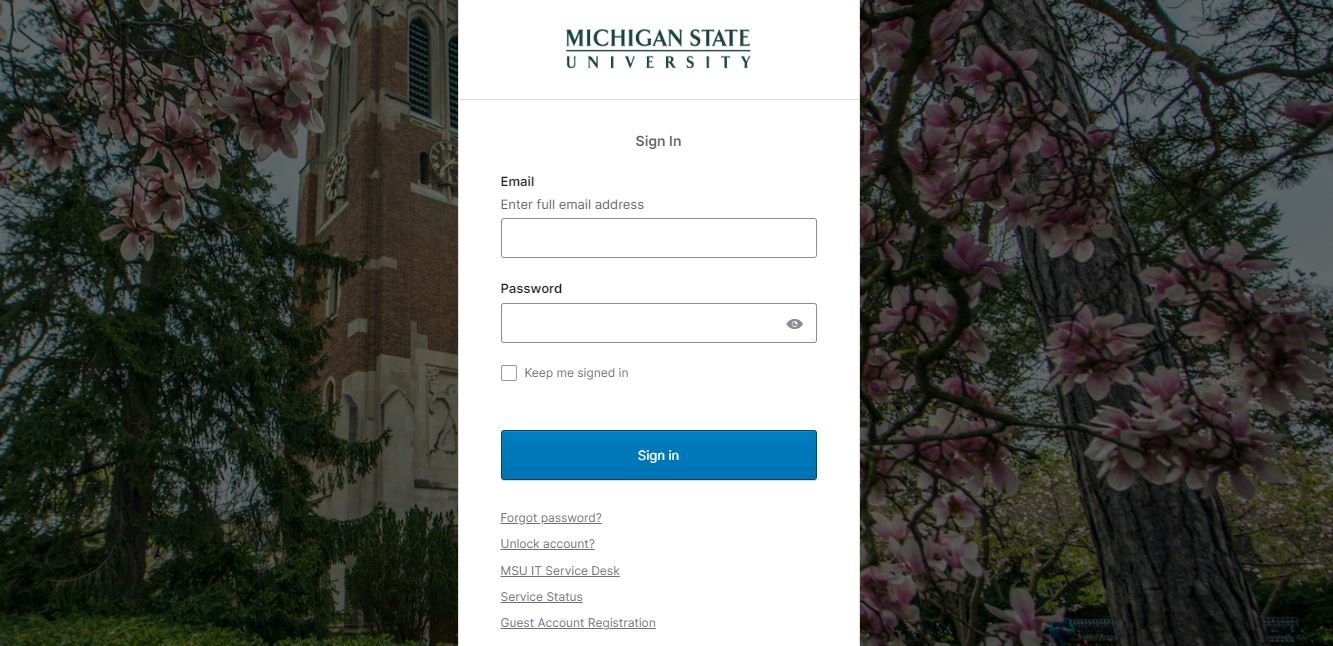Click the Sign In heading text
Image resolution: width=1333 pixels, height=646 pixels.
point(657,141)
